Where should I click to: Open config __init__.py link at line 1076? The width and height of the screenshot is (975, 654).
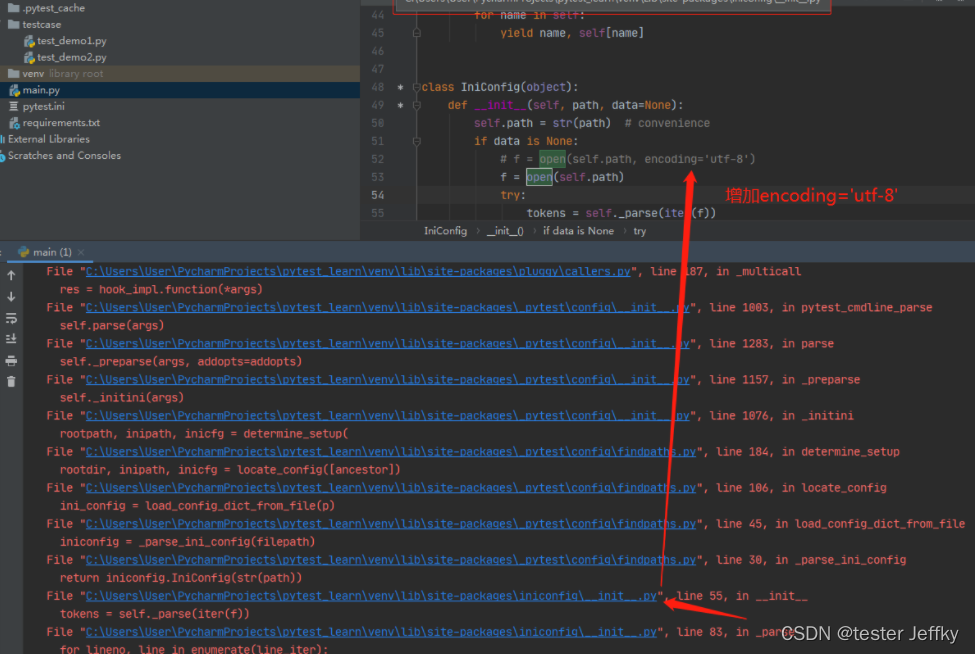387,416
